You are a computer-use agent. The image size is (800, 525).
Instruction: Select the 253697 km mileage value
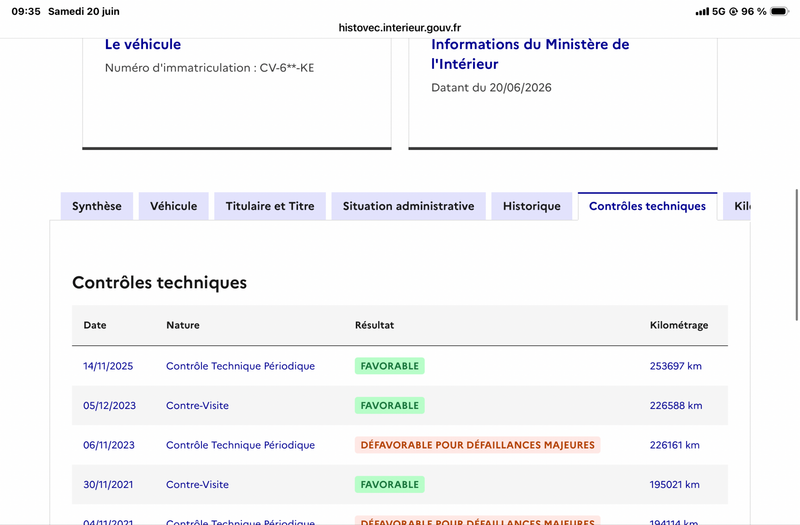[676, 366]
